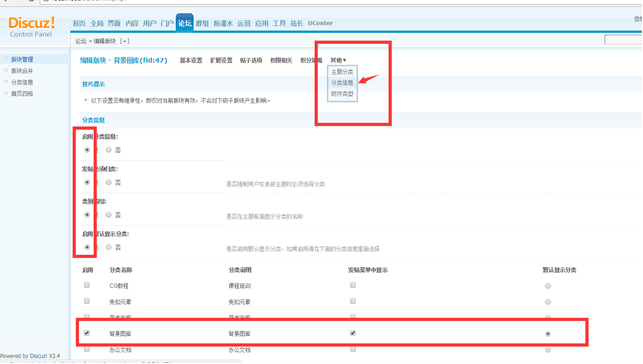Select 是 radio for 类别前缀
The image size is (643, 364).
[x=87, y=215]
